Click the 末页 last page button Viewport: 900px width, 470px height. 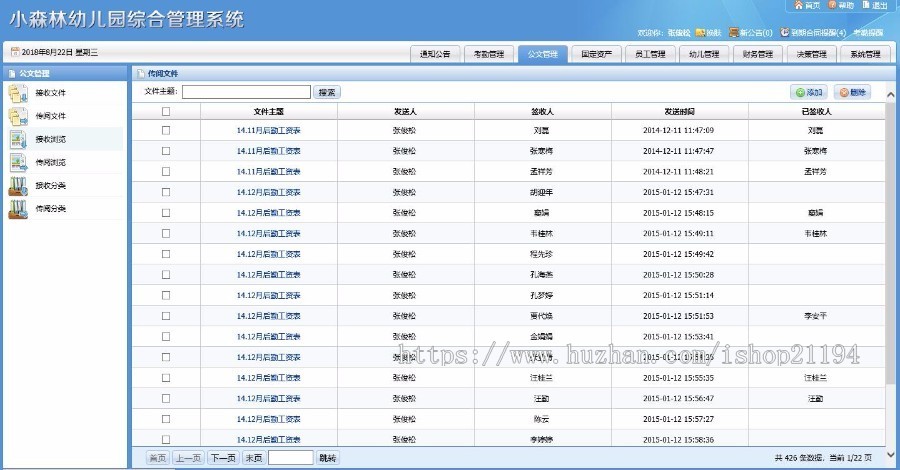tap(254, 458)
